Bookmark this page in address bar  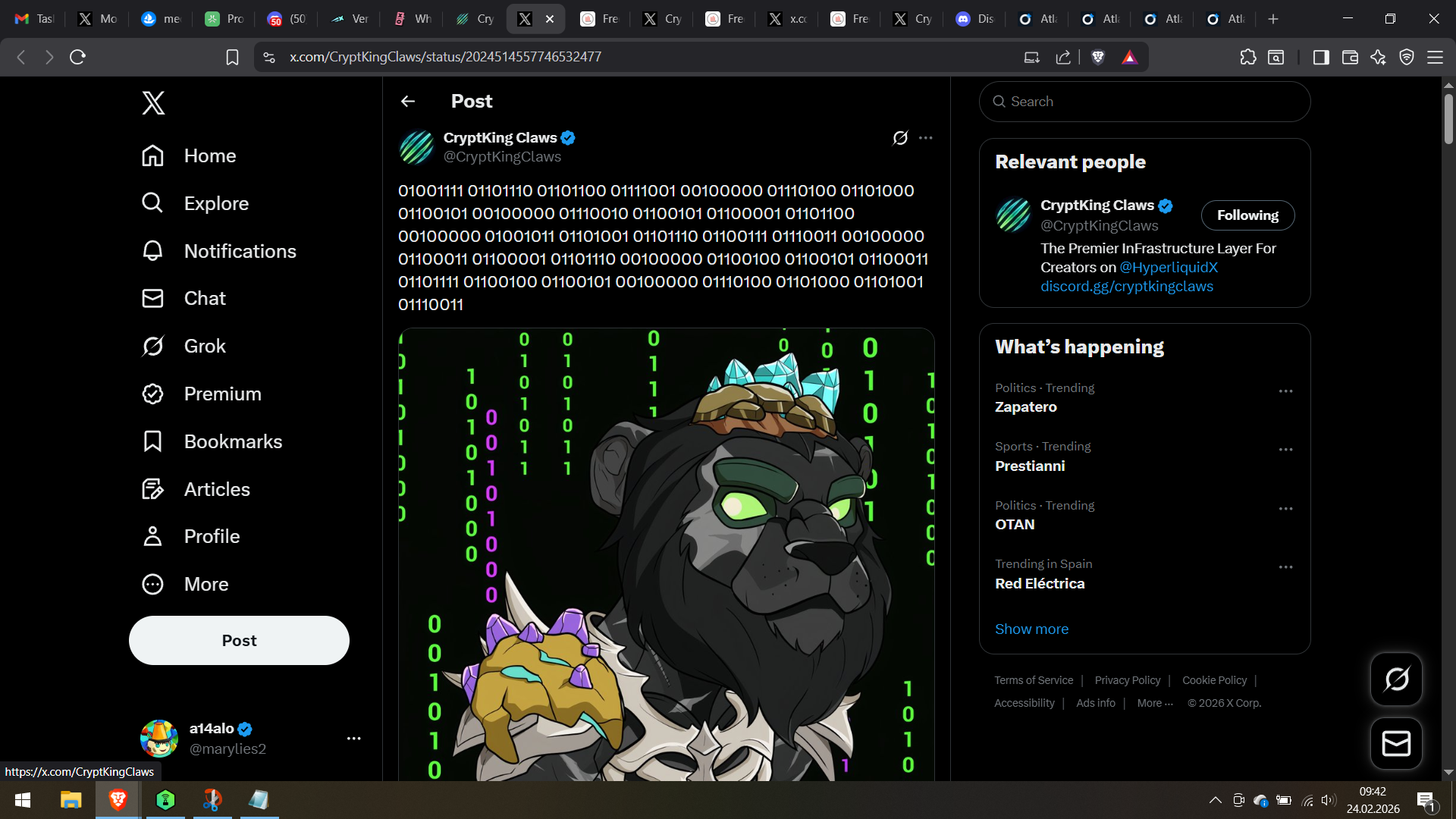(x=232, y=57)
